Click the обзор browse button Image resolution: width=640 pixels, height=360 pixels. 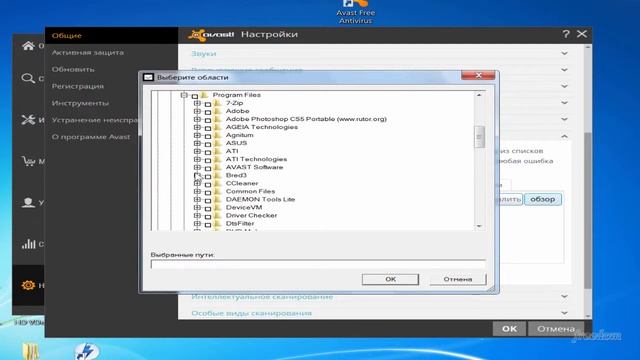542,199
